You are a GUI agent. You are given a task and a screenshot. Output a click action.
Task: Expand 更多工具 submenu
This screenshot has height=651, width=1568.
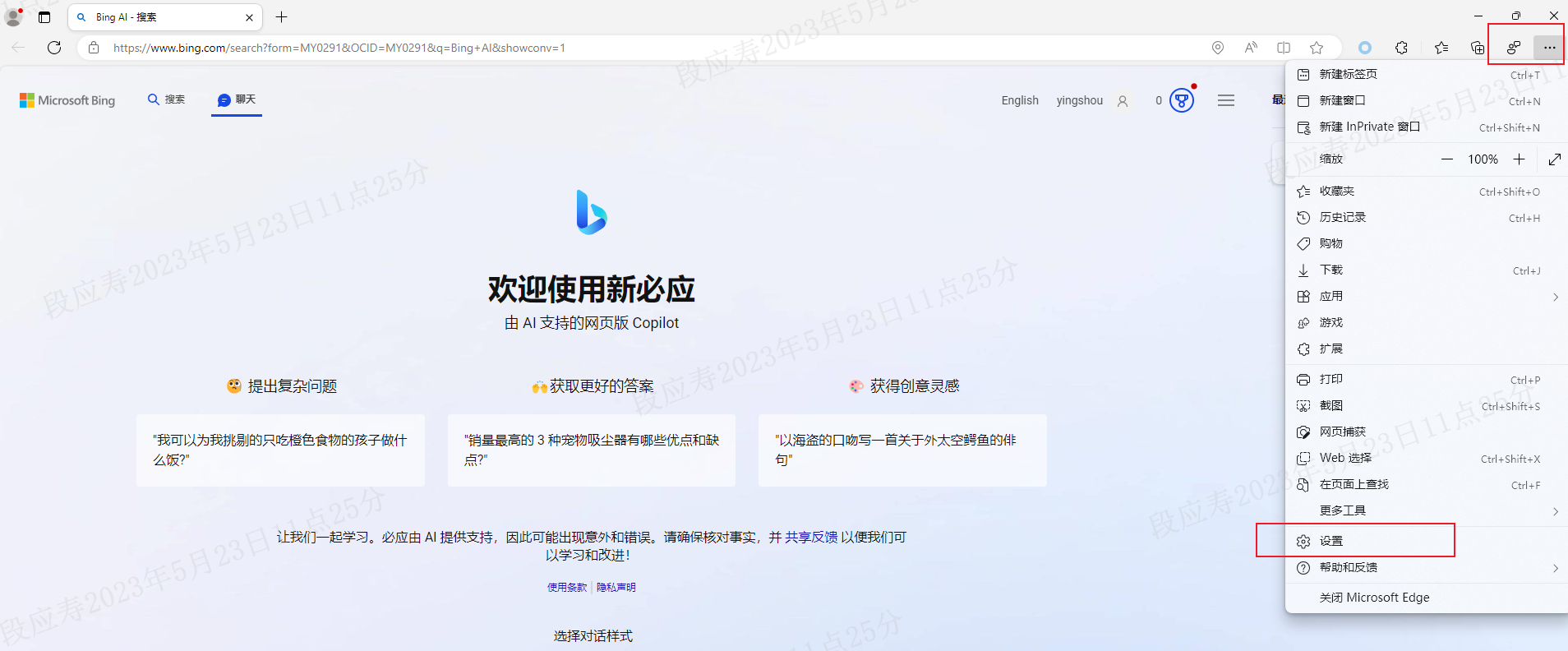pos(1427,510)
